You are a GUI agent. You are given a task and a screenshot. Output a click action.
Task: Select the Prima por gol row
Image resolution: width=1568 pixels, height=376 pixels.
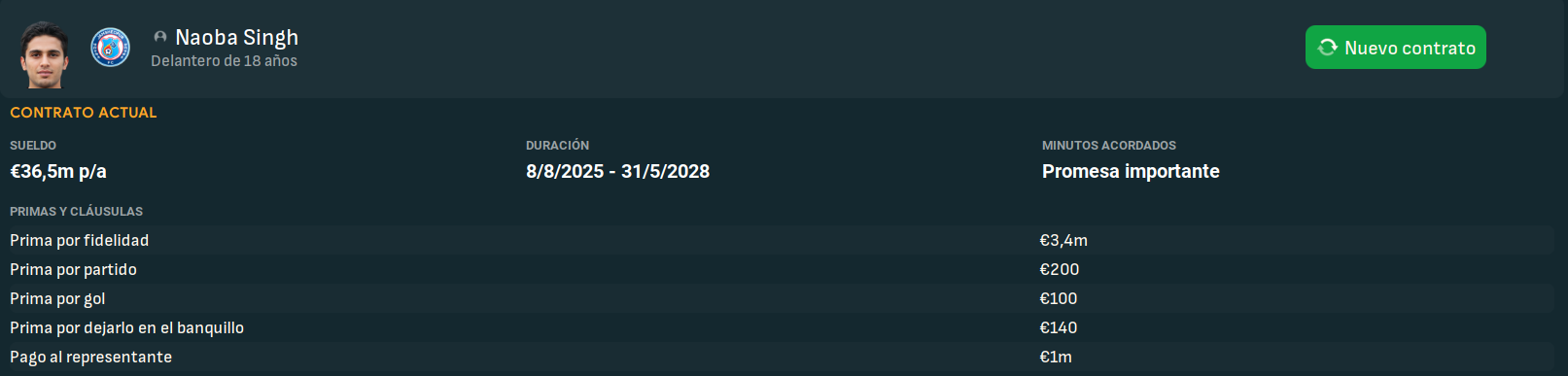[x=782, y=298]
